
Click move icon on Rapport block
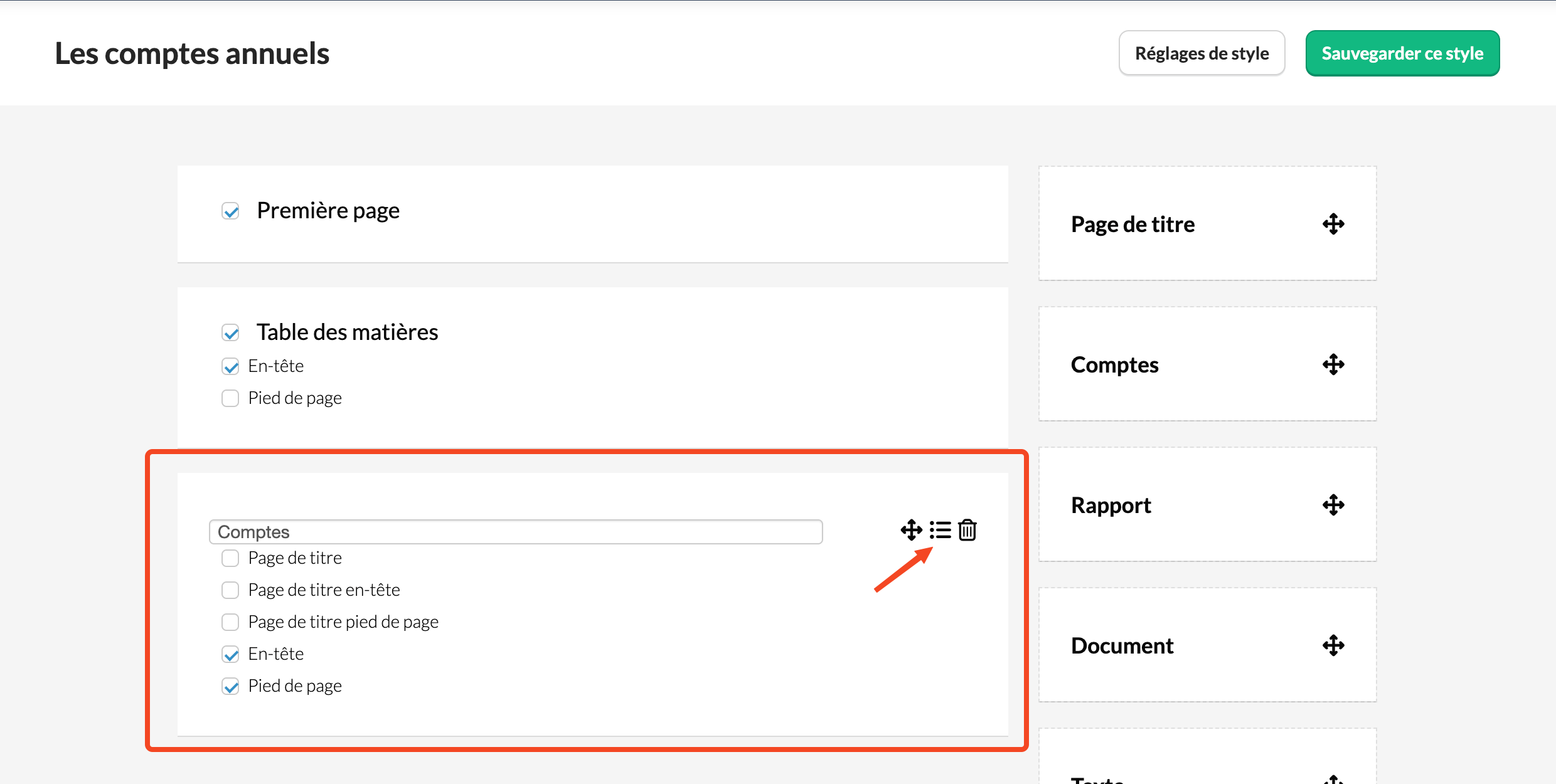pos(1333,505)
